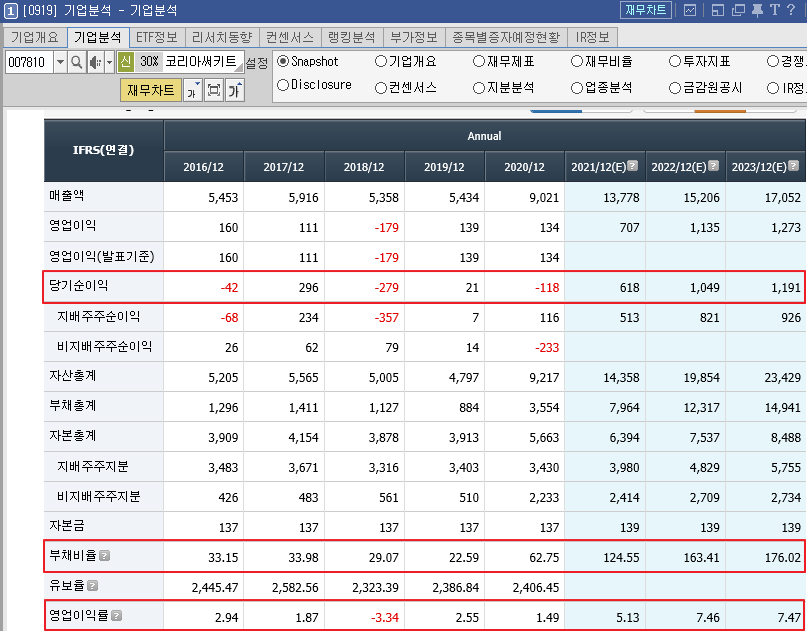Click 2018/12 영업이익 value -179
This screenshot has height=631, width=807.
click(x=387, y=227)
